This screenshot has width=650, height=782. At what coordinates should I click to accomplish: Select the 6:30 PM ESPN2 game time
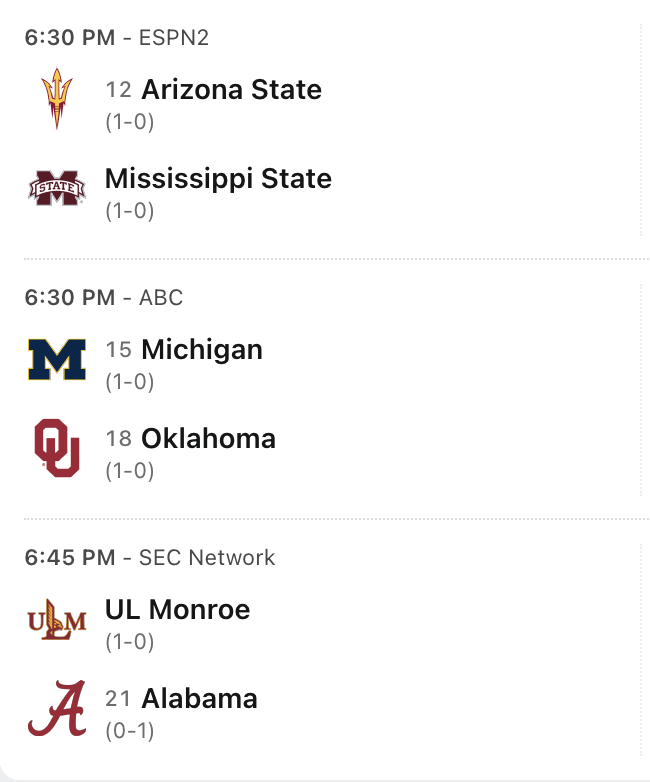[70, 38]
